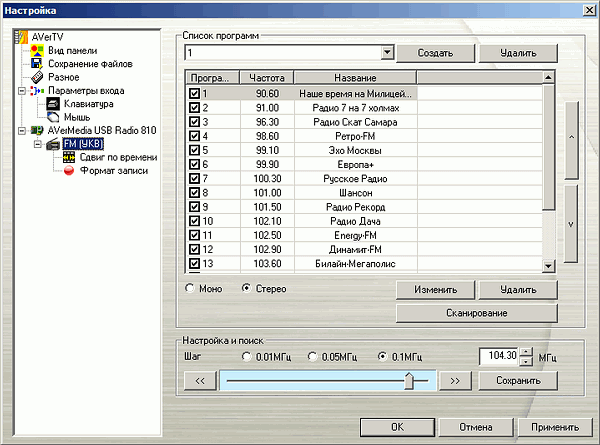Viewport: 600px width, 445px height.
Task: Confirm settings with OK button
Action: (397, 427)
